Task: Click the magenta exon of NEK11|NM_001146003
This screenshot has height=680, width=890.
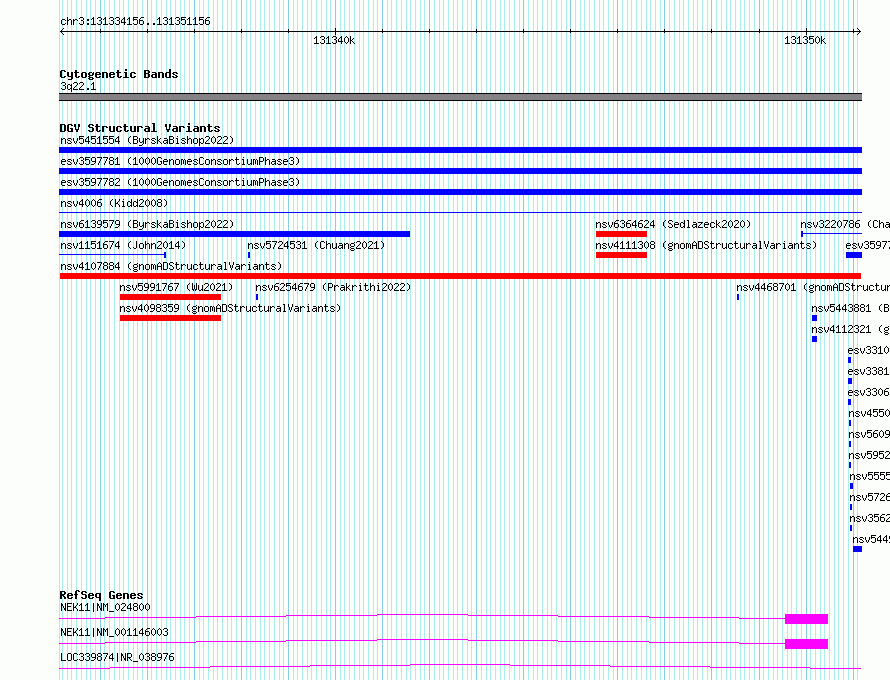Action: (807, 644)
